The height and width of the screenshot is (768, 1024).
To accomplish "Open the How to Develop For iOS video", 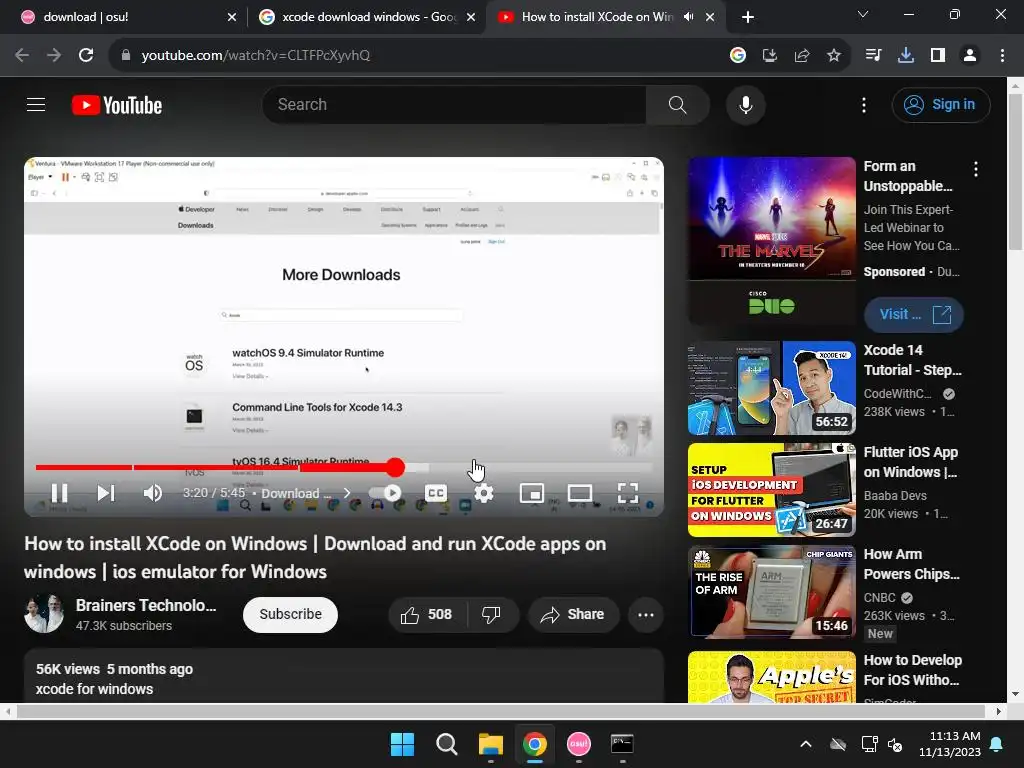I will (x=912, y=670).
